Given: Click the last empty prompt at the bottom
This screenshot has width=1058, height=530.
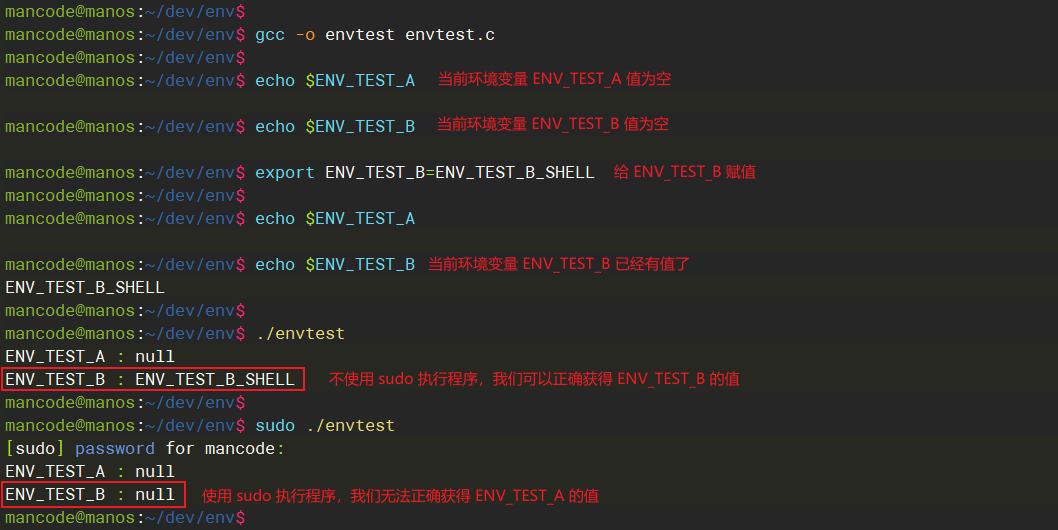Looking at the screenshot, I should click(x=124, y=517).
